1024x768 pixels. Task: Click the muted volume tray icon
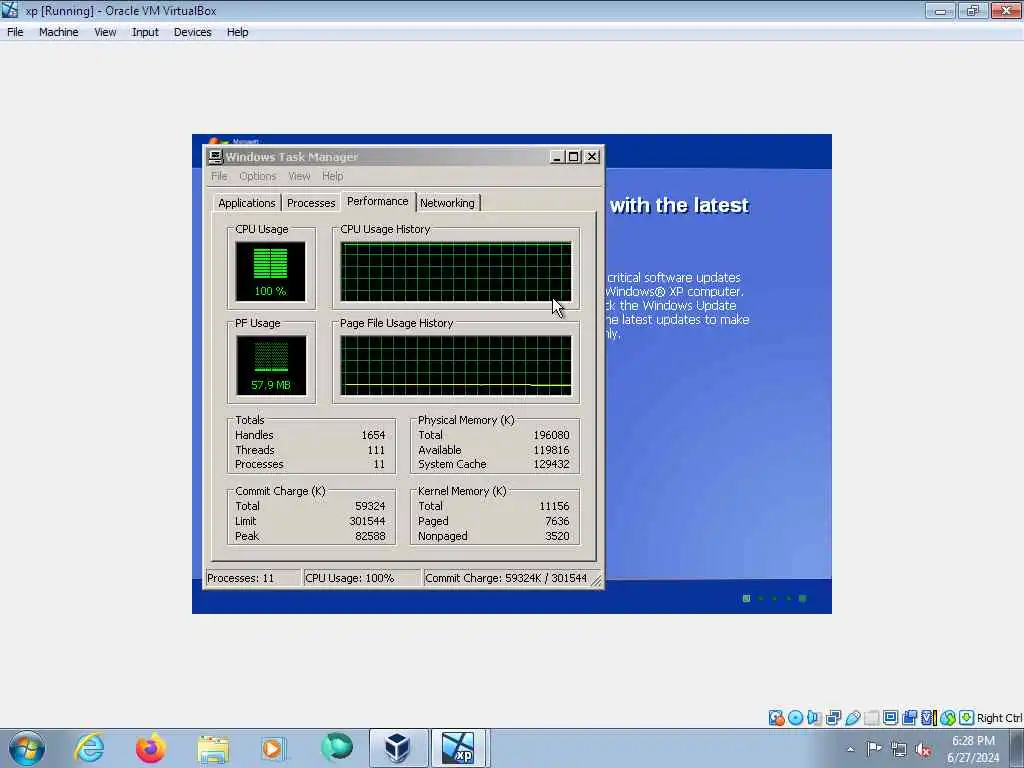click(923, 749)
